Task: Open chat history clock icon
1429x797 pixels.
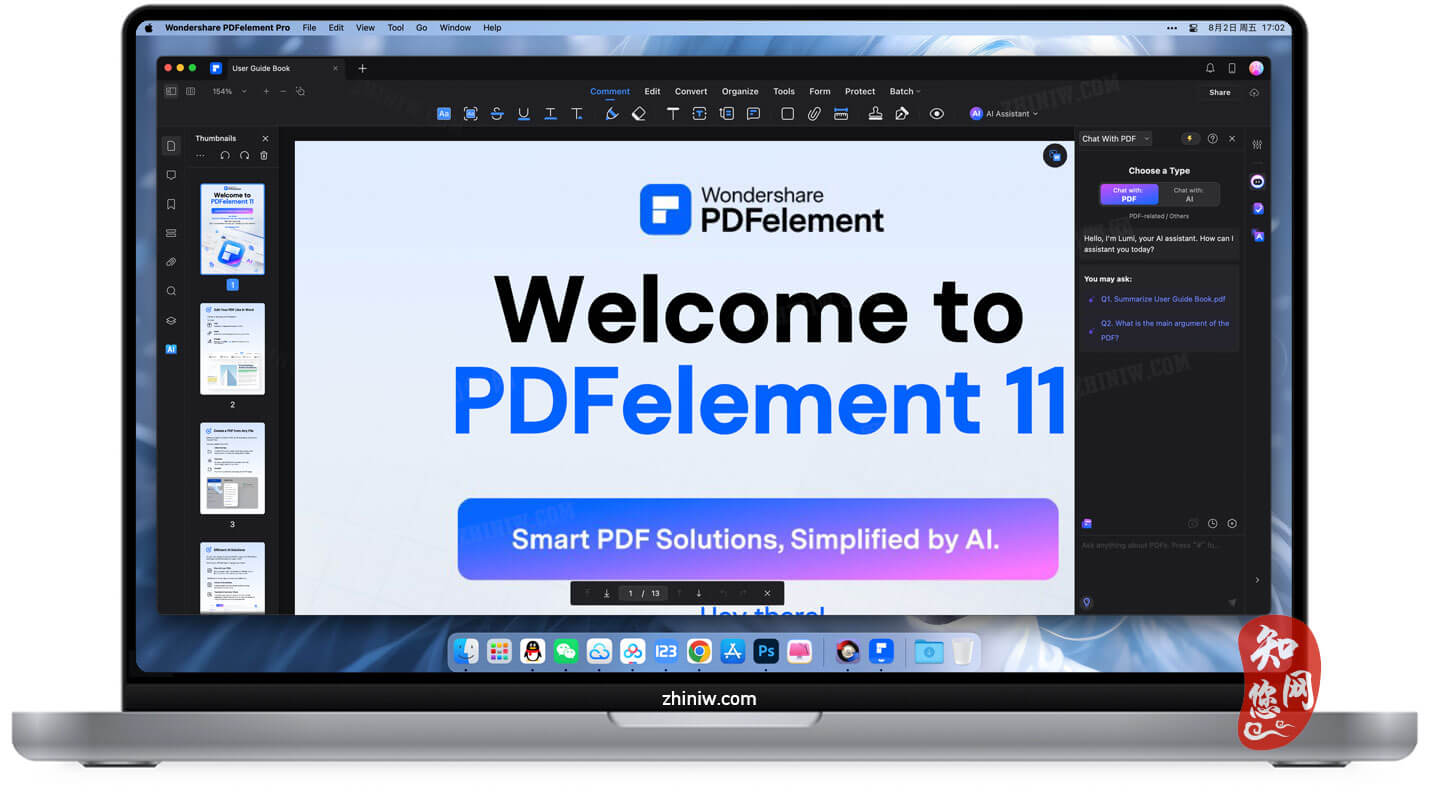Action: tap(1212, 523)
